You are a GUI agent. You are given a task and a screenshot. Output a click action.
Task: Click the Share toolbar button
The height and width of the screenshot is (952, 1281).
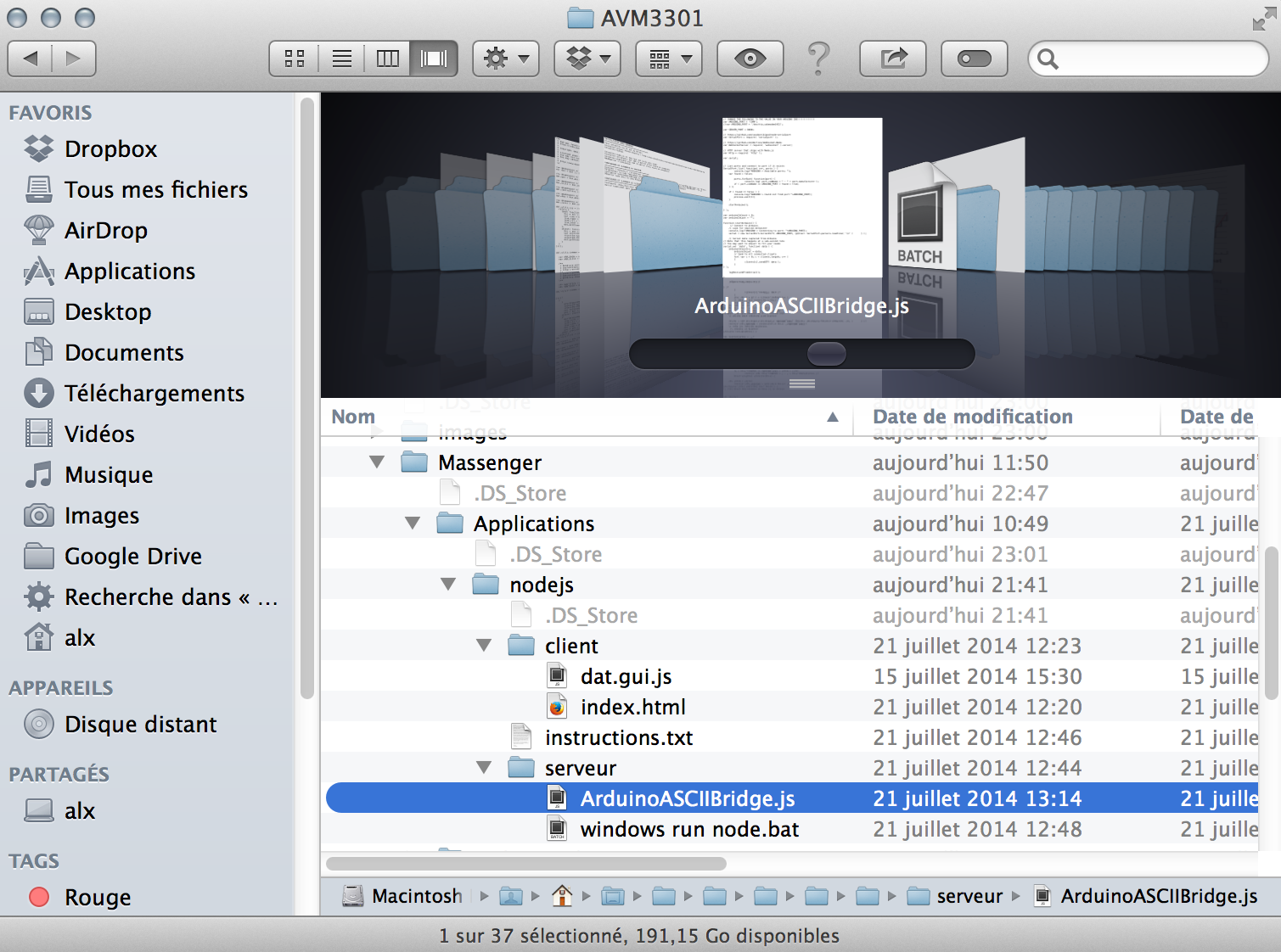893,59
